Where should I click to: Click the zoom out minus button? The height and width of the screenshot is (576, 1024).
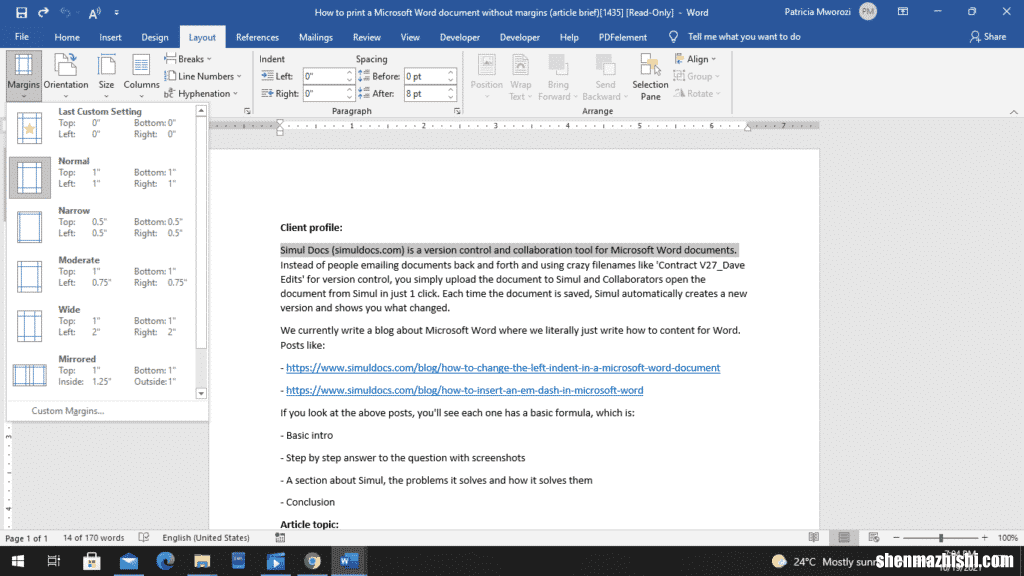click(x=896, y=537)
